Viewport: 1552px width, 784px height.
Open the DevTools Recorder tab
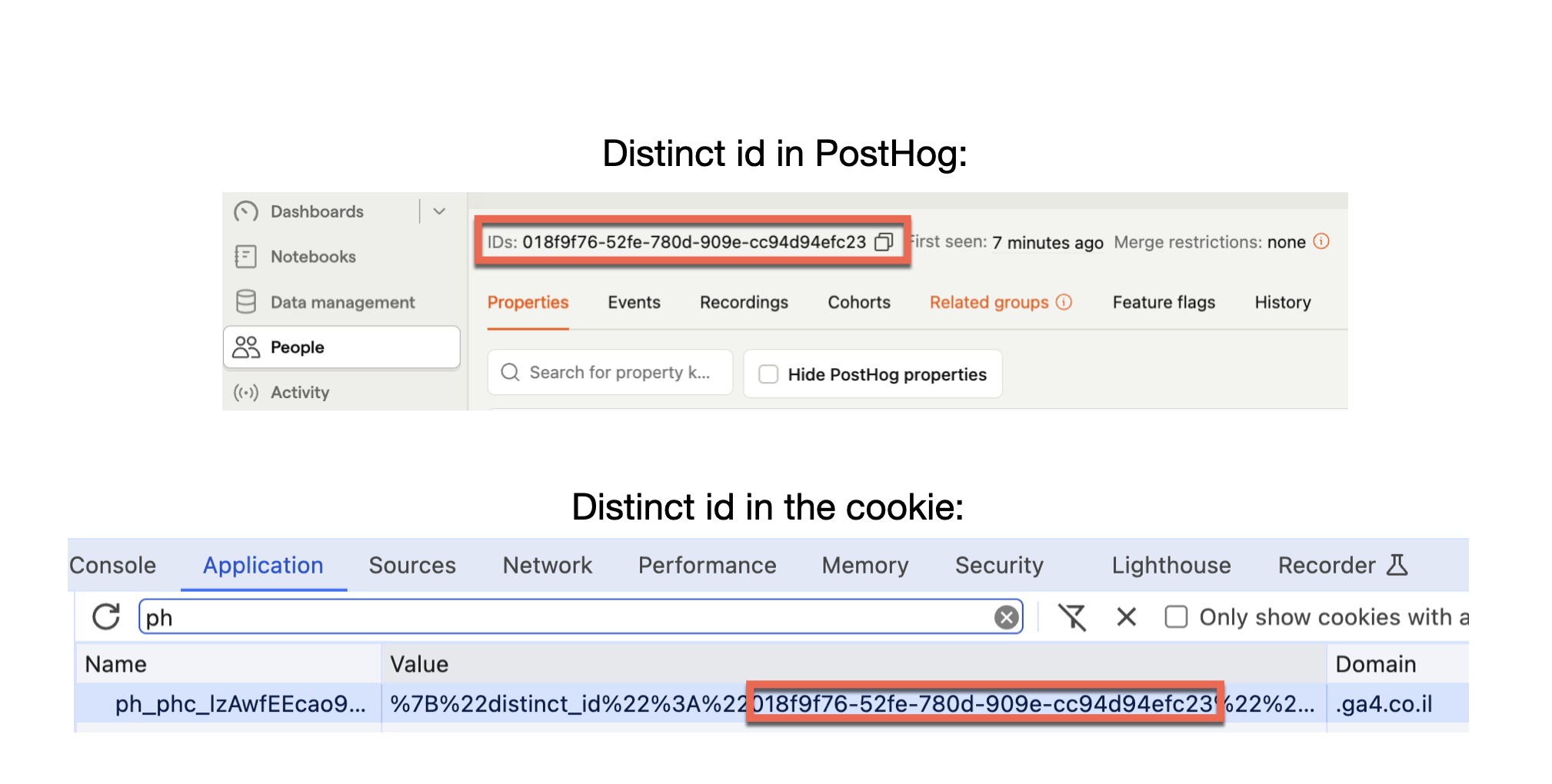click(1342, 566)
